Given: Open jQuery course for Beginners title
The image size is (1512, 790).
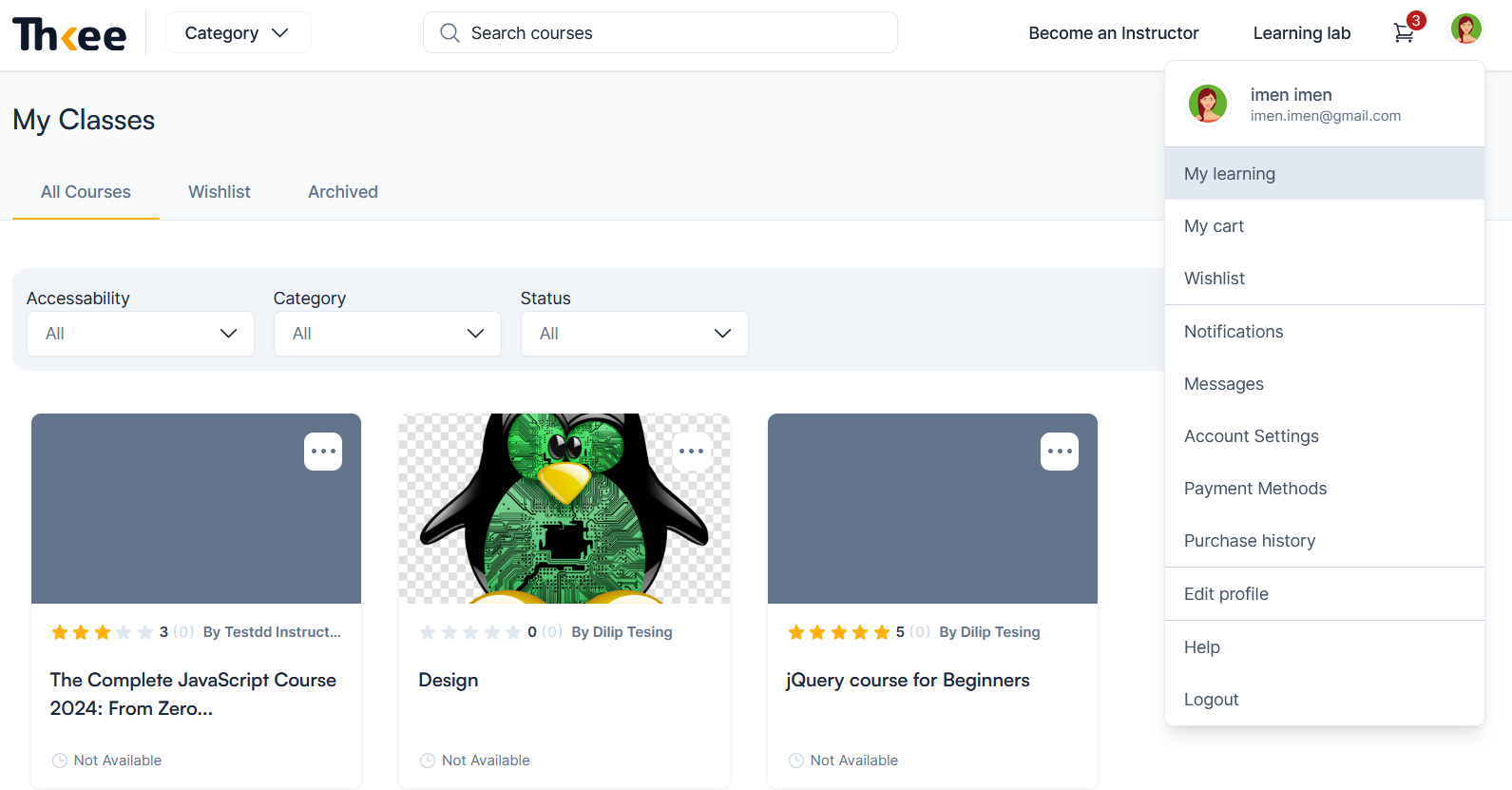Looking at the screenshot, I should (908, 680).
